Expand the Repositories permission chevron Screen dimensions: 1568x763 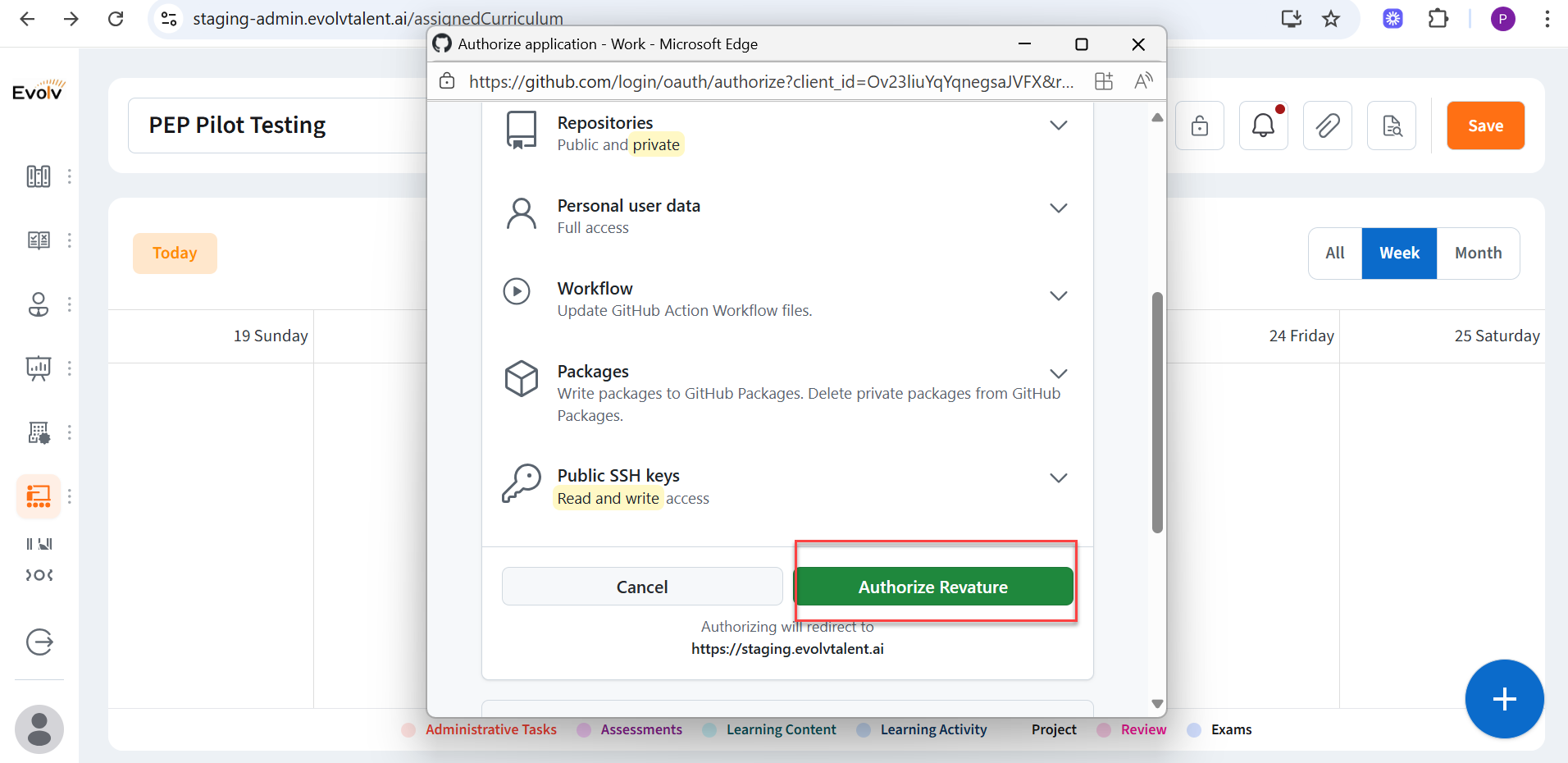[x=1059, y=126]
